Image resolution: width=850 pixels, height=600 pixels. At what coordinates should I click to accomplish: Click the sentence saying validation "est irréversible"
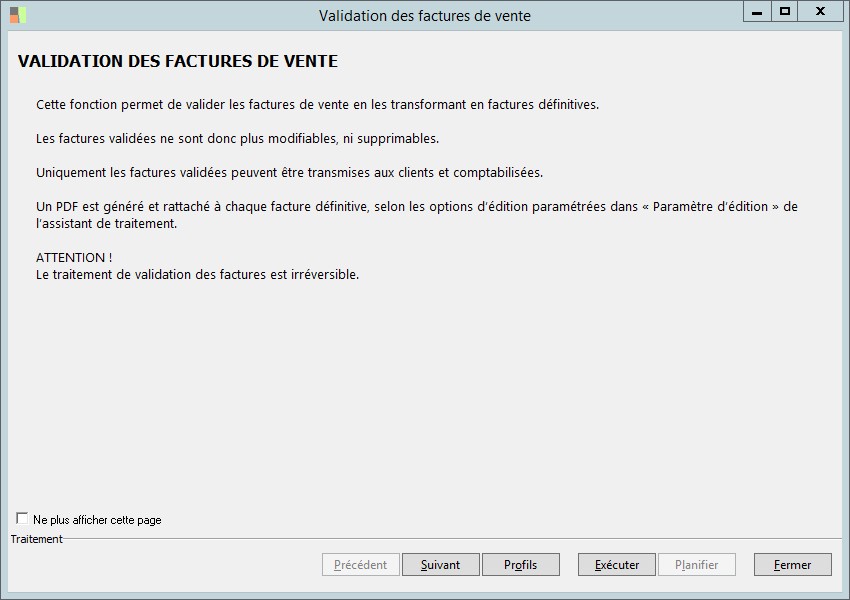tap(197, 275)
